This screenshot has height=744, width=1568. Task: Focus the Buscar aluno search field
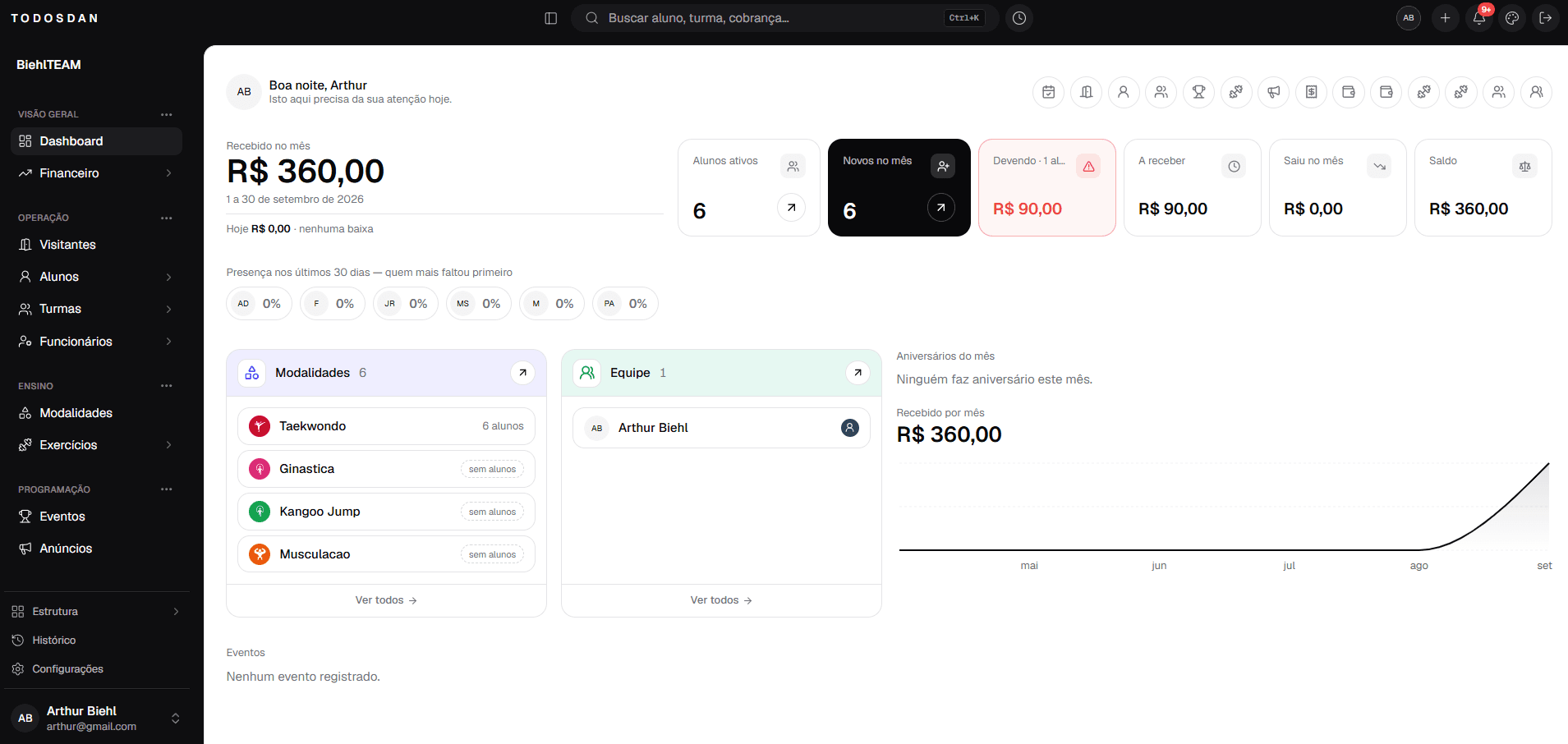point(785,18)
